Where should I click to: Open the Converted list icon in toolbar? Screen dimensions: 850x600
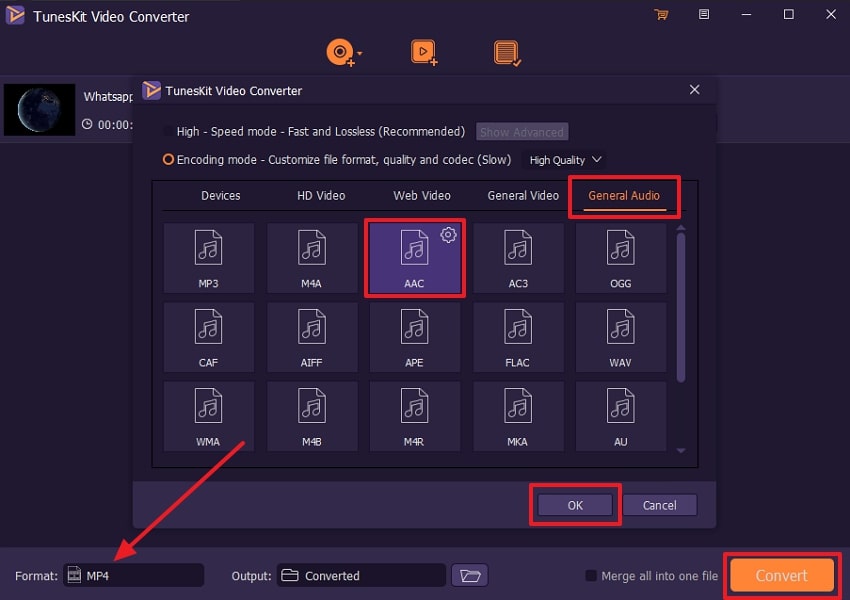click(x=507, y=53)
